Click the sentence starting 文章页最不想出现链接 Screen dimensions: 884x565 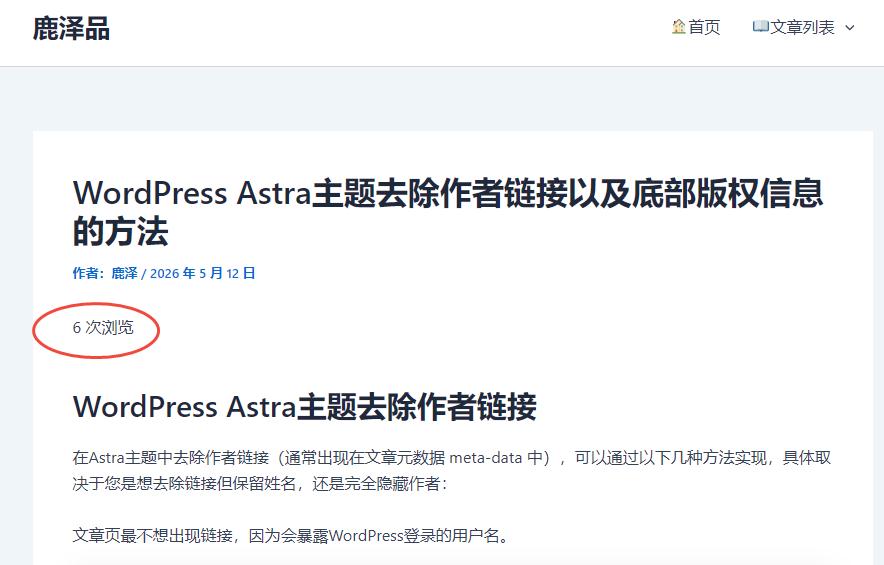click(292, 535)
